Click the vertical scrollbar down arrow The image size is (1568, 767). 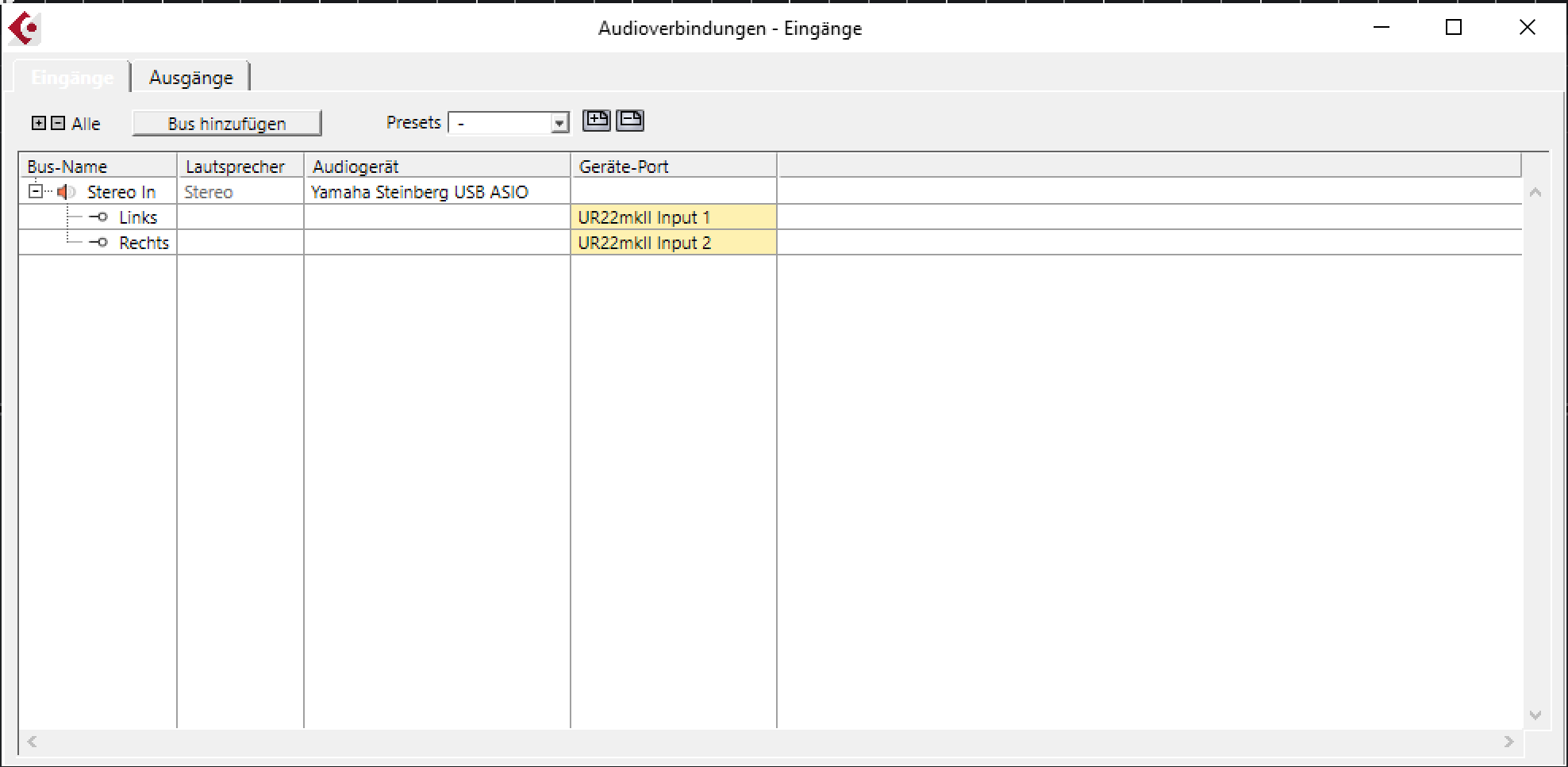coord(1535,715)
